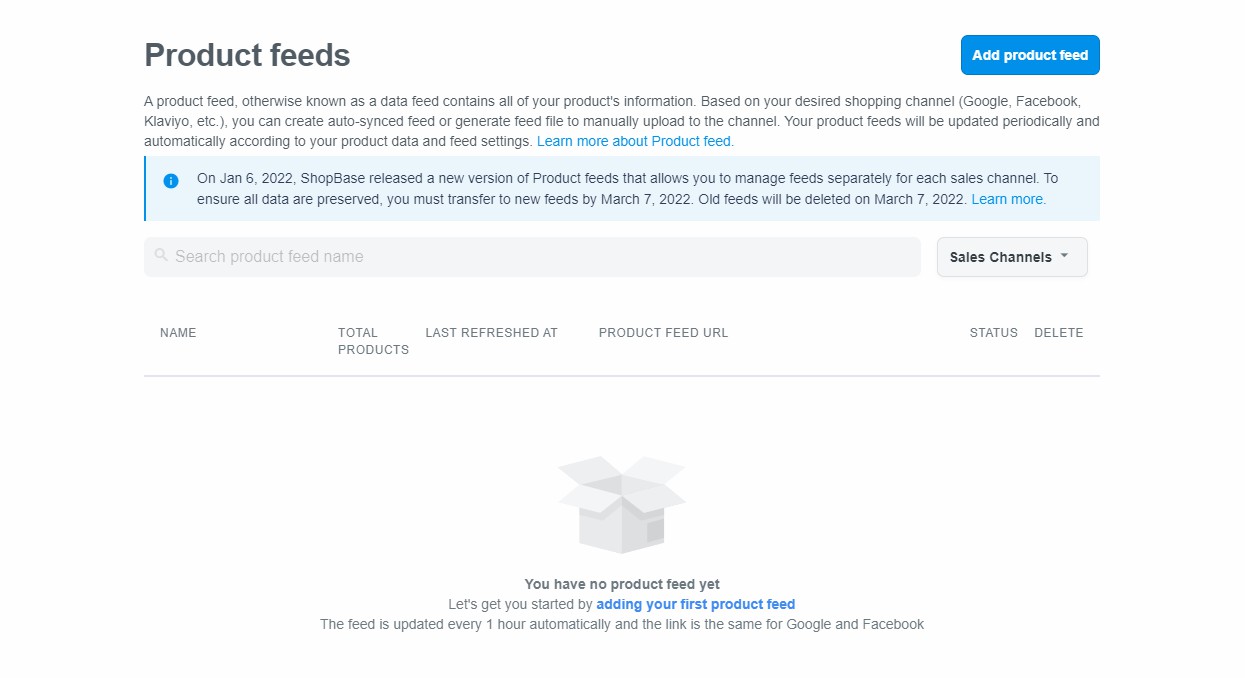Click the Product feeds page heading
This screenshot has width=1245, height=678.
247,55
